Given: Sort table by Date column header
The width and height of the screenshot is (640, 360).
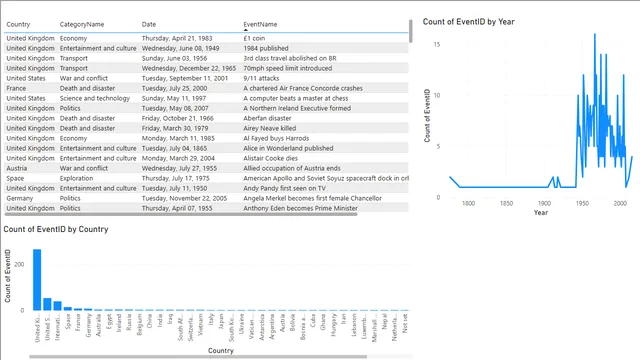Looking at the screenshot, I should click(149, 24).
